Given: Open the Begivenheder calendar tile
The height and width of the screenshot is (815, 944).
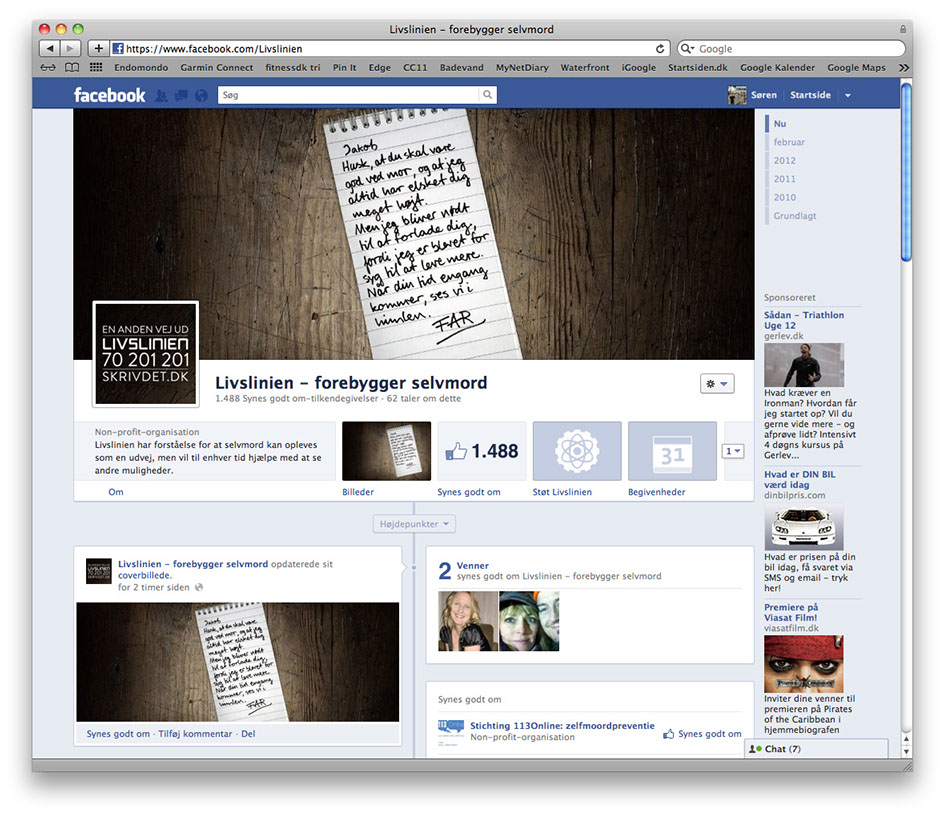Looking at the screenshot, I should pos(672,451).
